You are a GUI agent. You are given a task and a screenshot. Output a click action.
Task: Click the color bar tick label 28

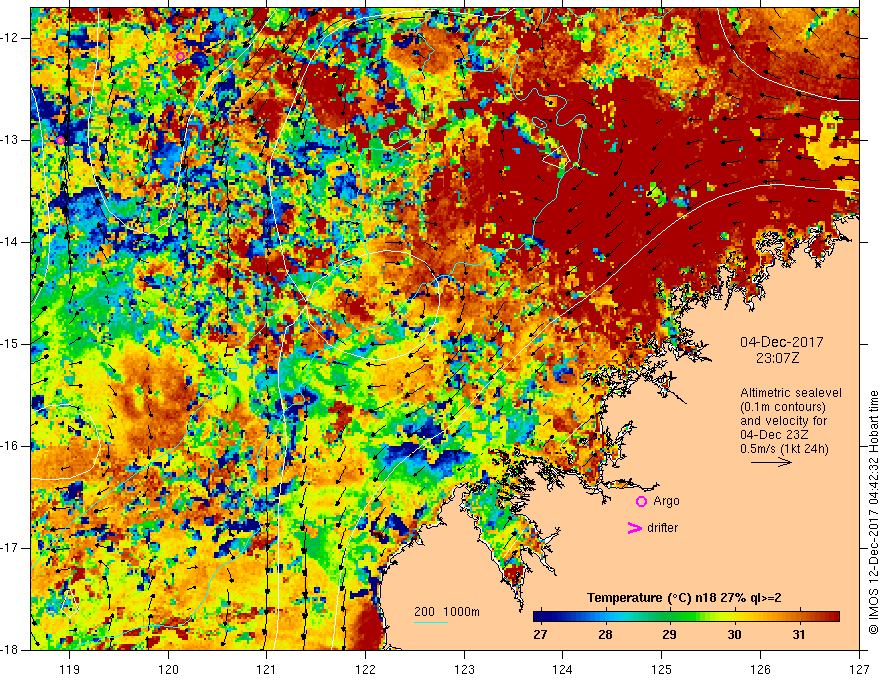(x=604, y=635)
